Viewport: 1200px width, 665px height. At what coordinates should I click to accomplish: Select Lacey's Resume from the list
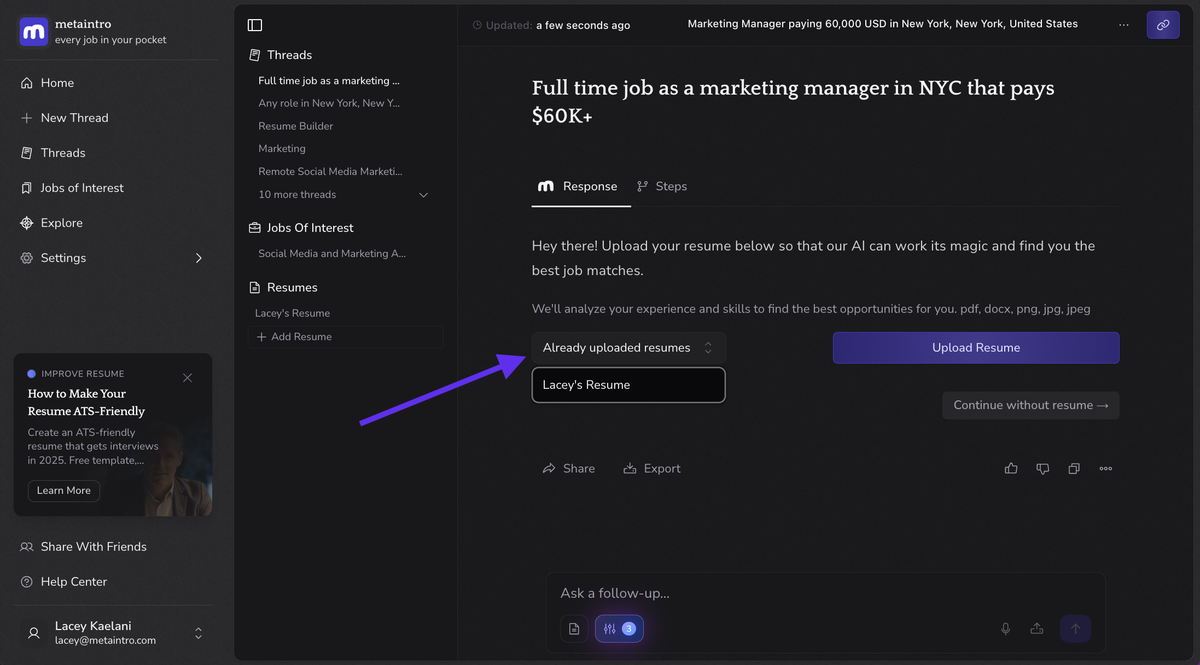(x=628, y=385)
